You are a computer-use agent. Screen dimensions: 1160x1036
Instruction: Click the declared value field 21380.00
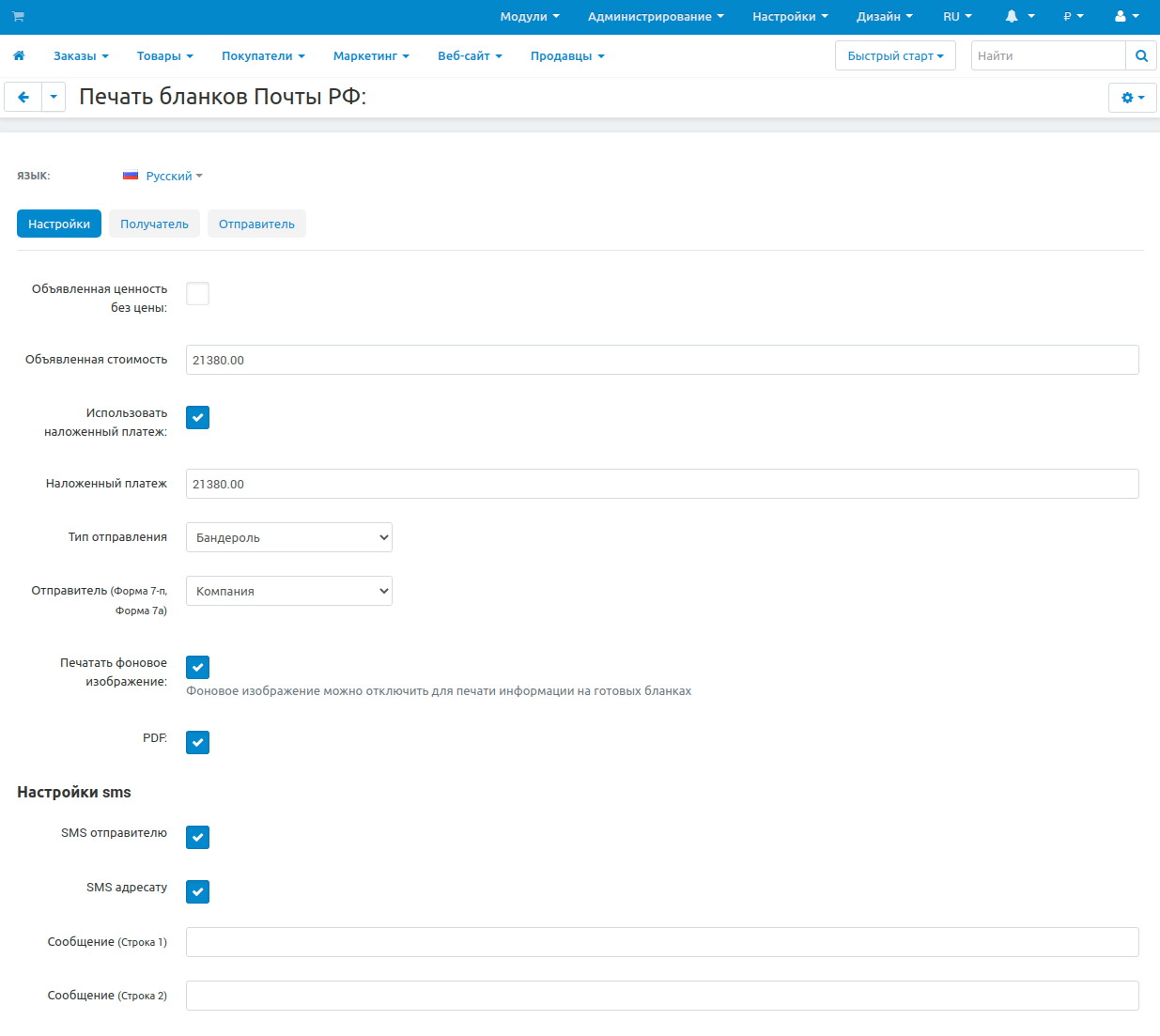[x=662, y=360]
